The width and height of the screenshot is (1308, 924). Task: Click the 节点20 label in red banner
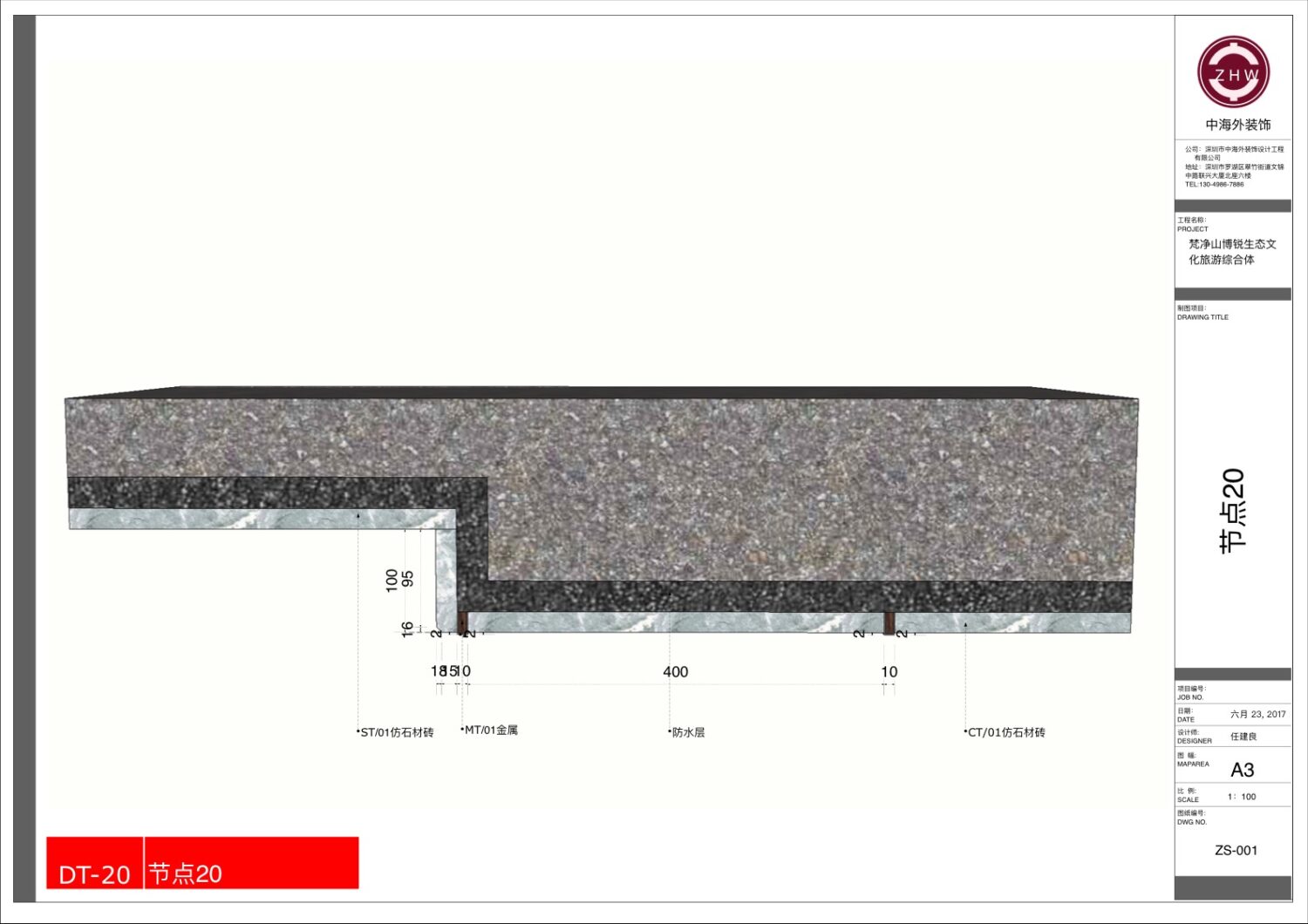tap(185, 873)
